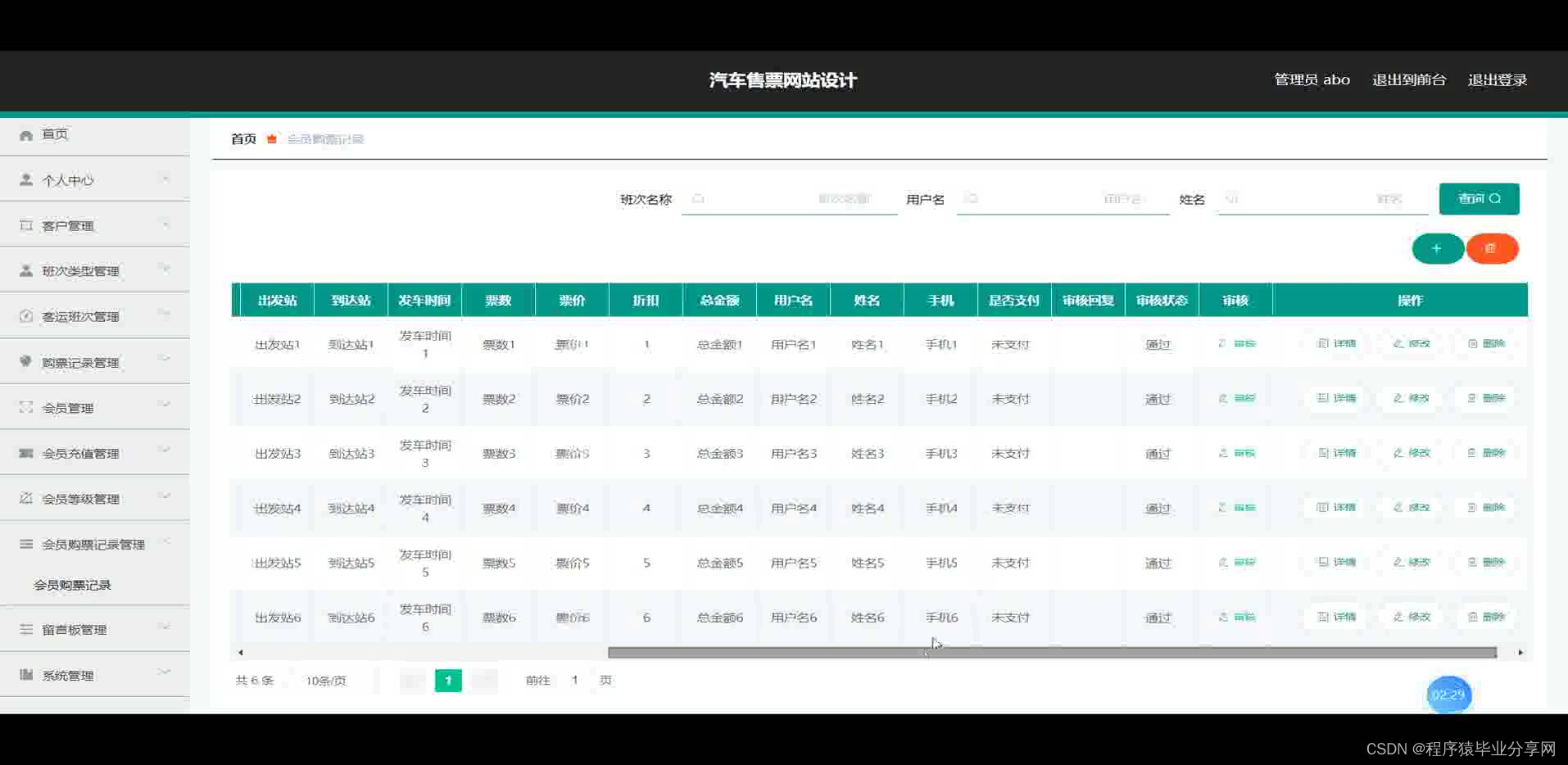Click the 客运班次管理 clock icon

coord(26,316)
